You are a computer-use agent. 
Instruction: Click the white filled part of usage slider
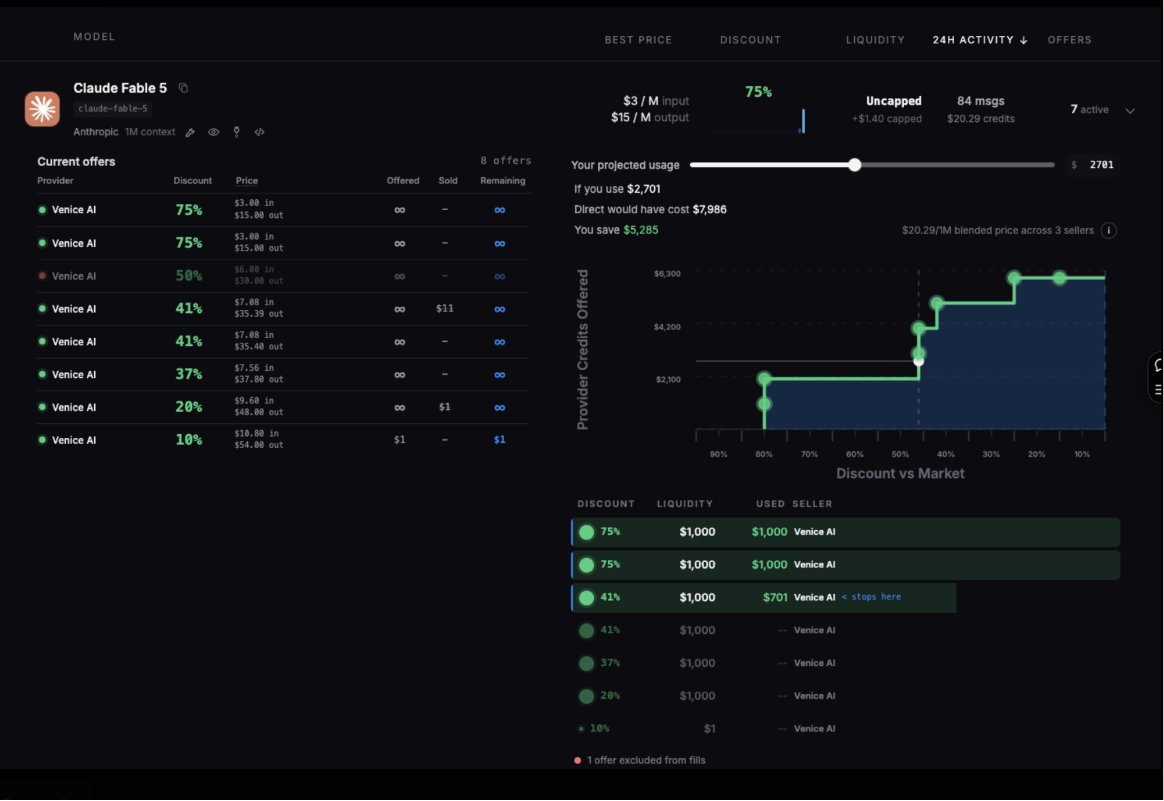click(x=769, y=165)
